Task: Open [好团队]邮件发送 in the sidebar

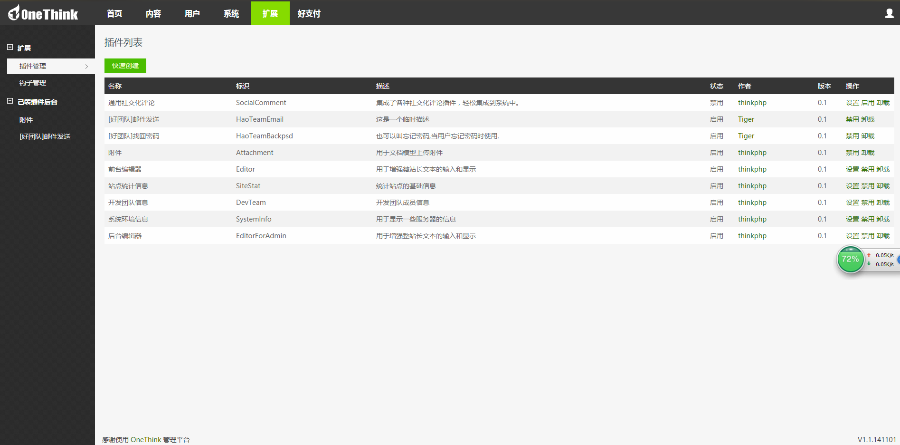Action: tap(45, 137)
